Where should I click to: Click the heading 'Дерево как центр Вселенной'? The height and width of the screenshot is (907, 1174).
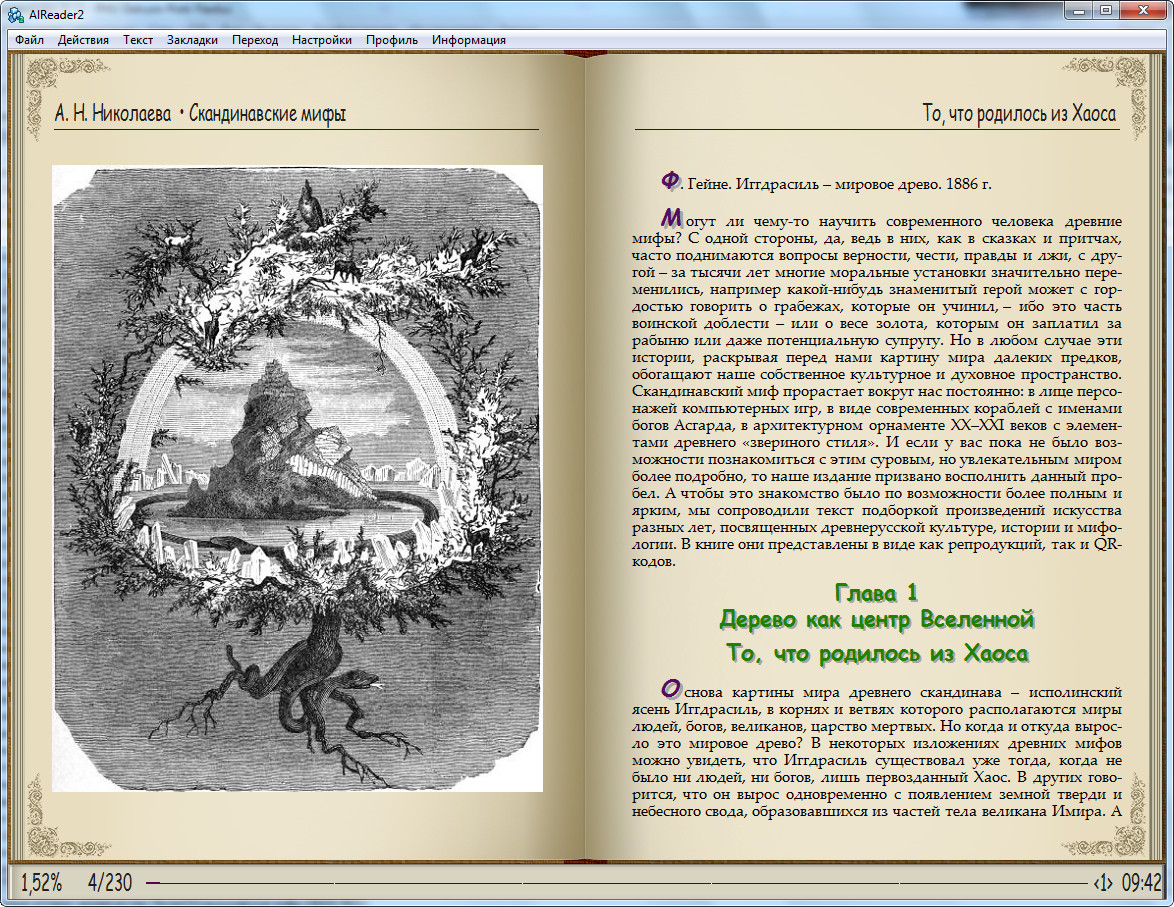coord(876,620)
